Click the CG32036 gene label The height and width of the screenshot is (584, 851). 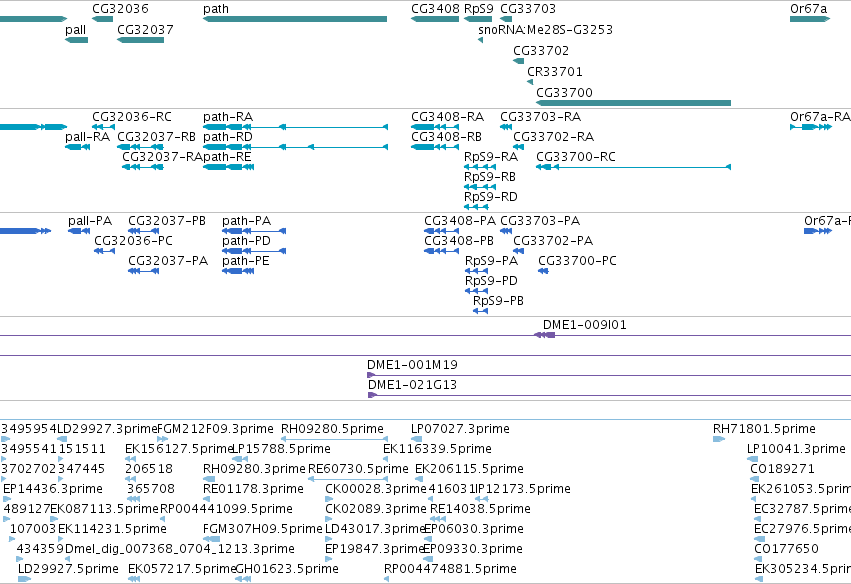pos(120,9)
